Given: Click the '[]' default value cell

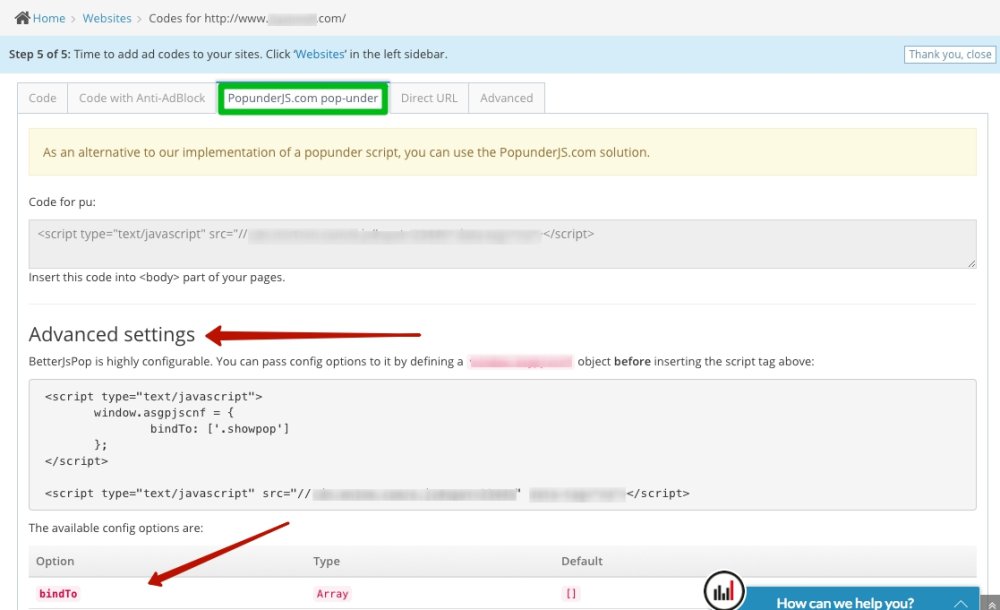Looking at the screenshot, I should (571, 593).
